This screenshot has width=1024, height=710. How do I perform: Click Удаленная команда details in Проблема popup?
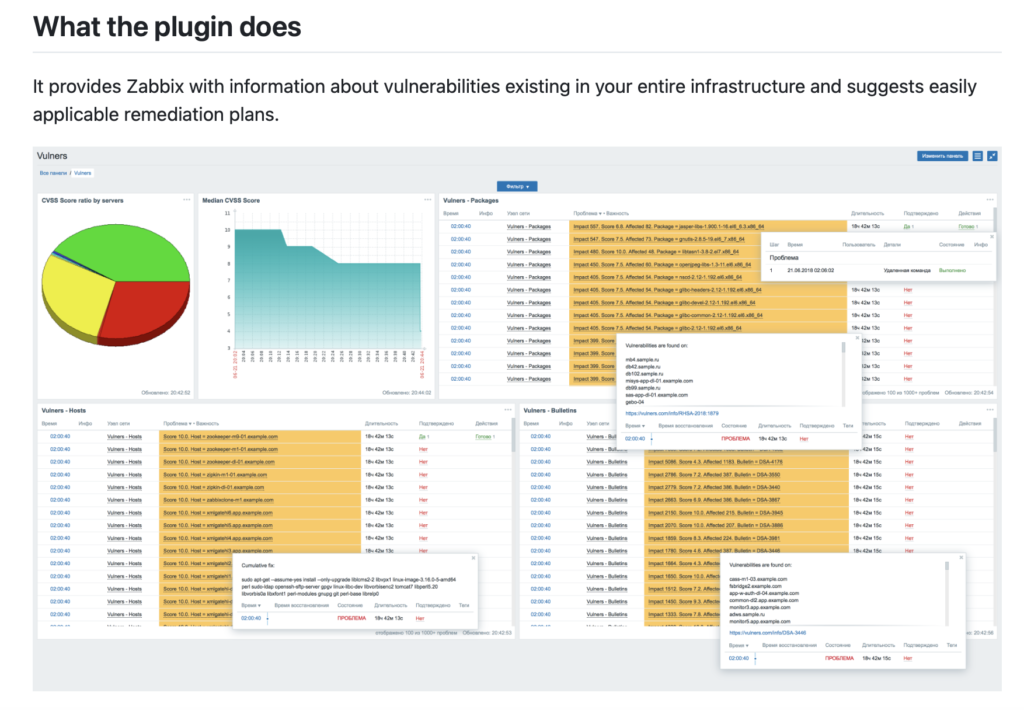pos(907,270)
